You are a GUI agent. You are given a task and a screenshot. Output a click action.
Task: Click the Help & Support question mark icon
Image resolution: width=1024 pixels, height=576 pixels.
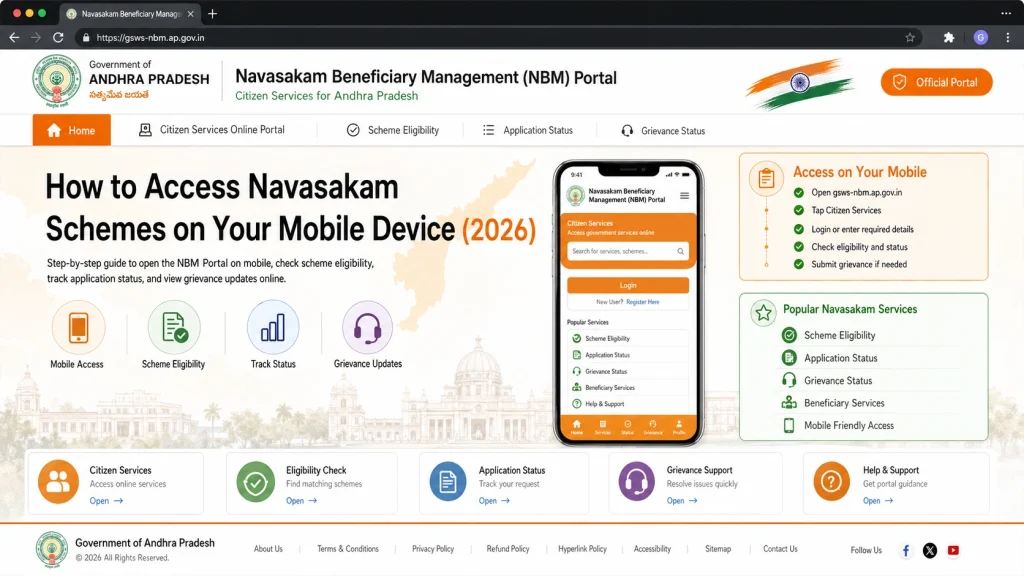[831, 482]
